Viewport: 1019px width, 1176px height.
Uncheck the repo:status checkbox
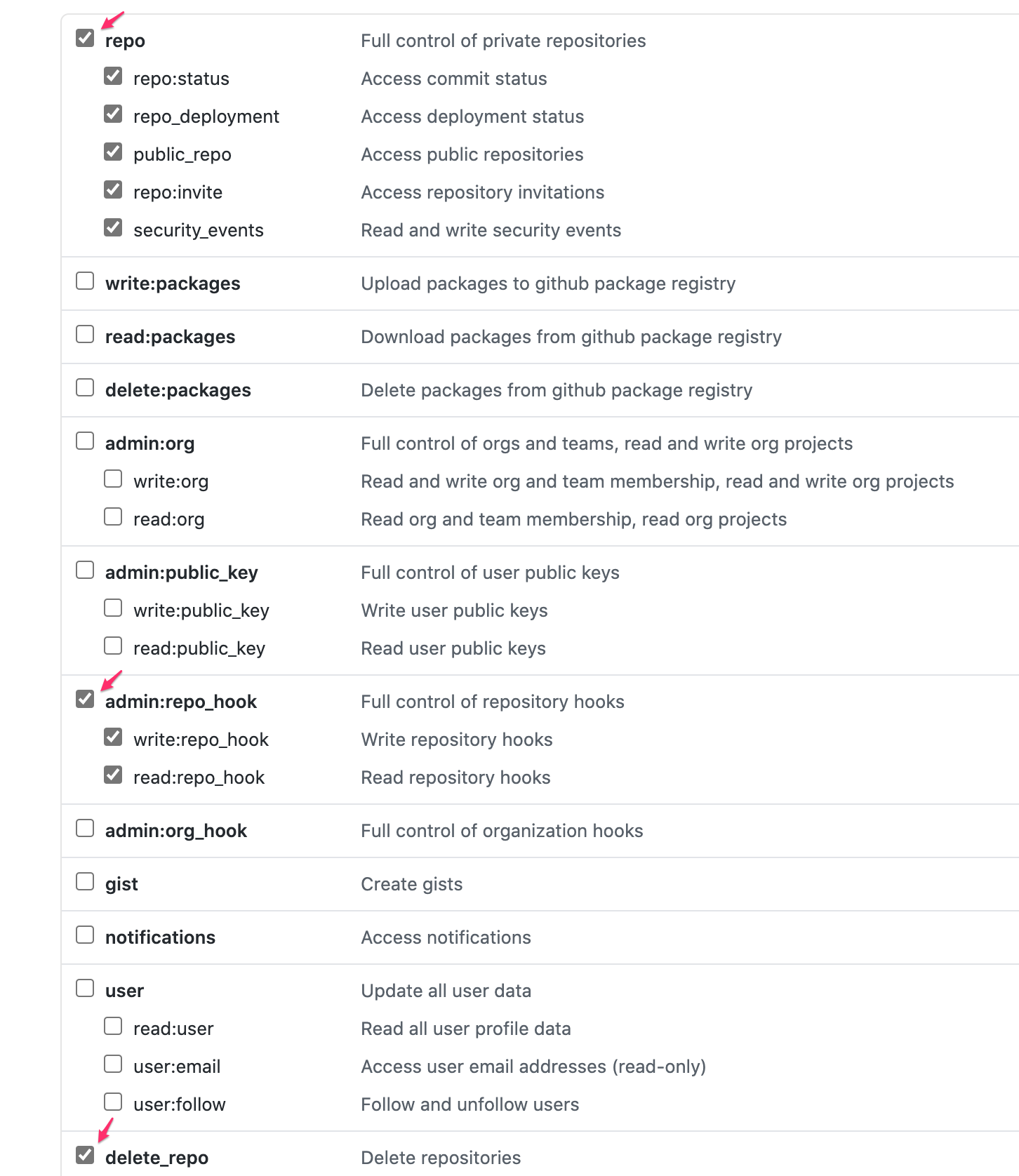click(113, 76)
